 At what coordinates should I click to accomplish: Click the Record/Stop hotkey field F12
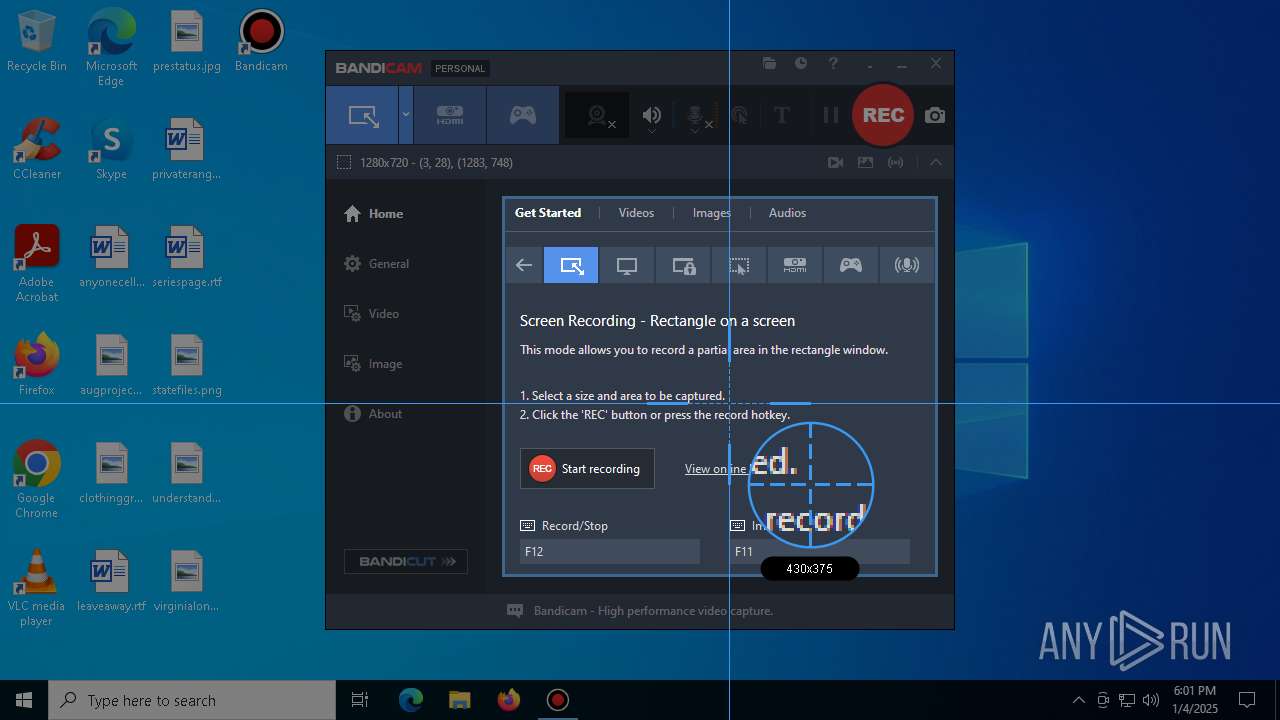(x=610, y=551)
